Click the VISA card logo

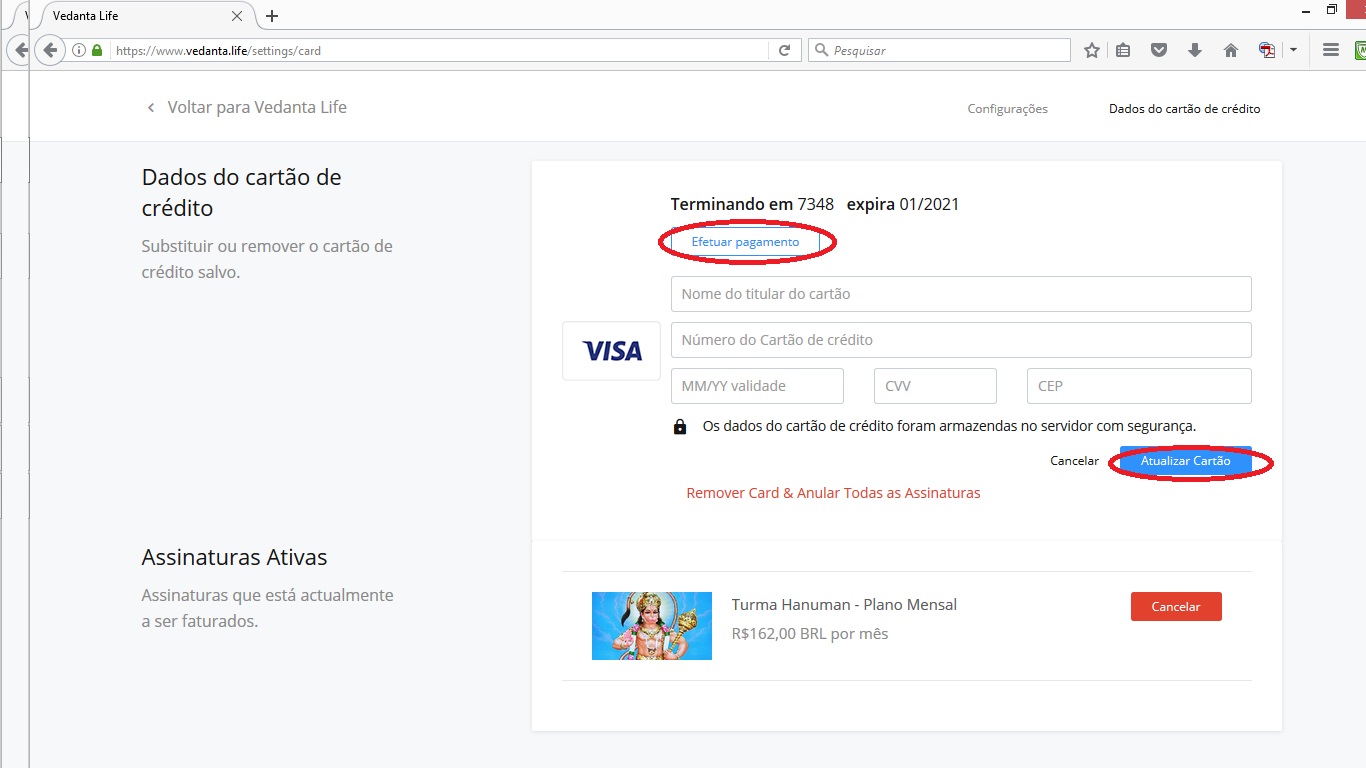[611, 351]
